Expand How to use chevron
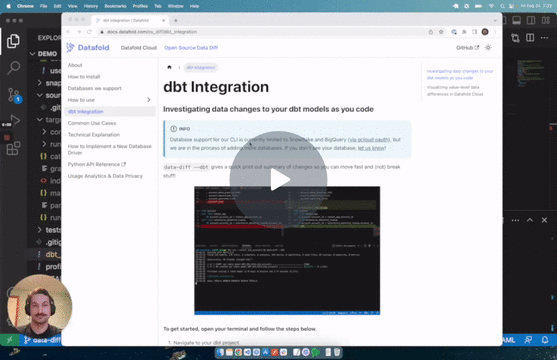The height and width of the screenshot is (360, 557). tap(148, 100)
